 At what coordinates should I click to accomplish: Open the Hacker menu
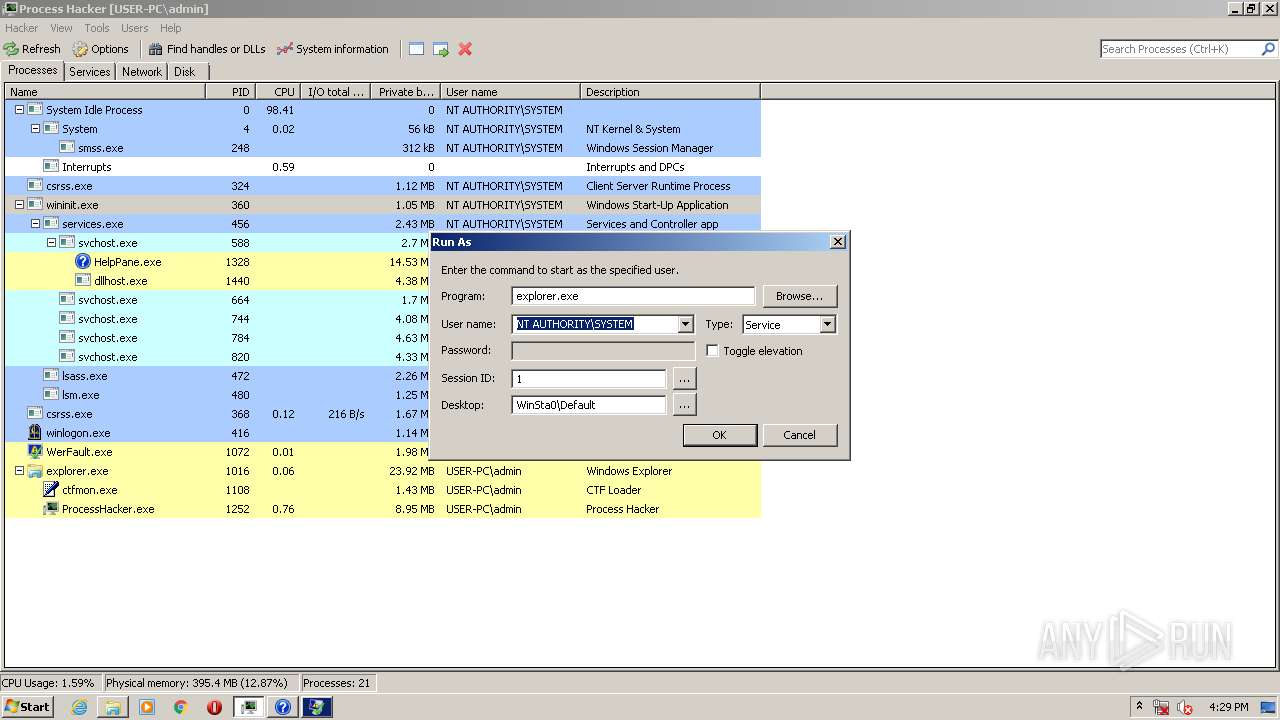21,28
